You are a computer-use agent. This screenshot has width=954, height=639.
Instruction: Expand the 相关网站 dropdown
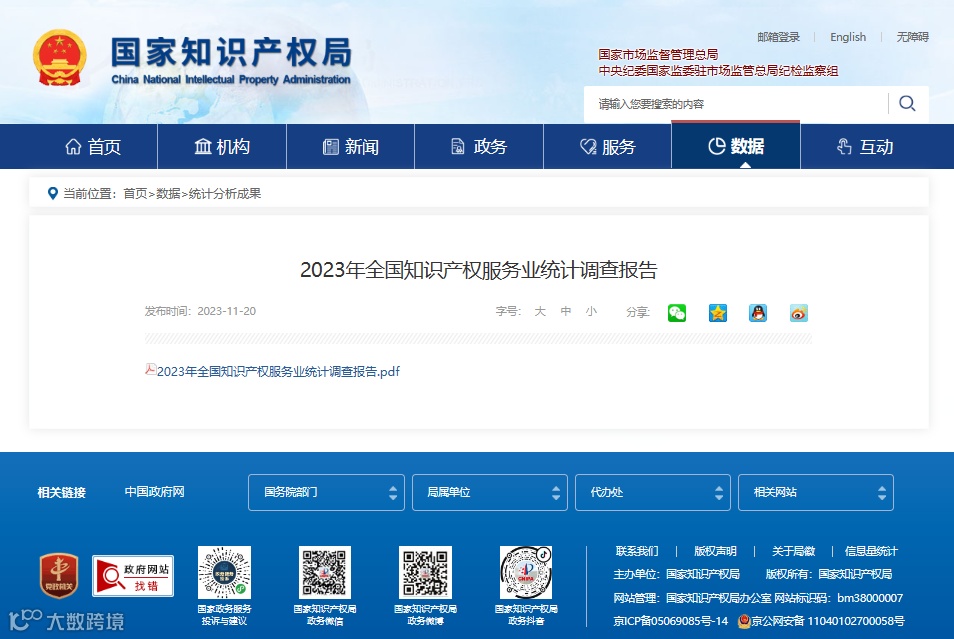(x=816, y=492)
